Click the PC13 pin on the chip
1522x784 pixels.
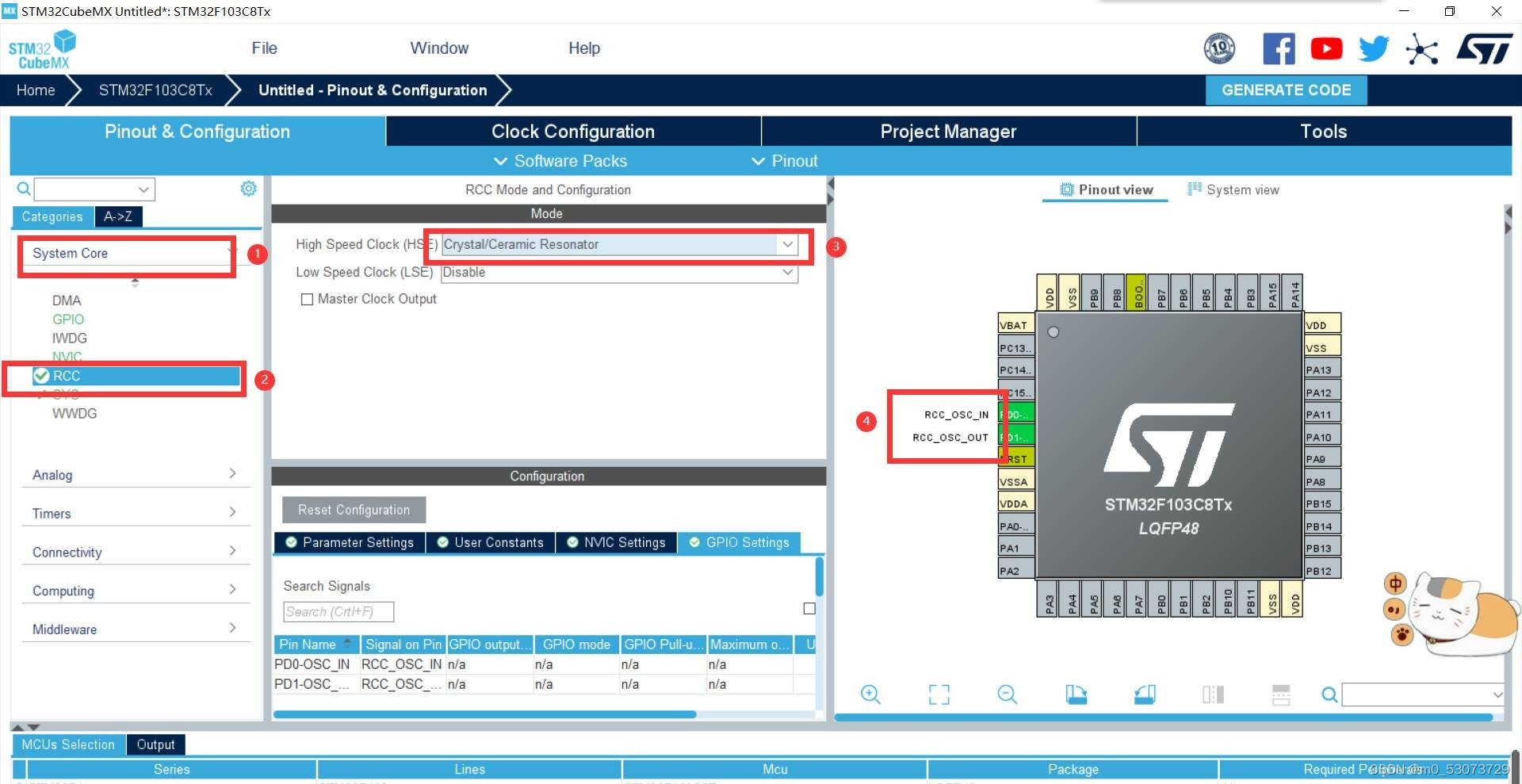pyautogui.click(x=1017, y=348)
